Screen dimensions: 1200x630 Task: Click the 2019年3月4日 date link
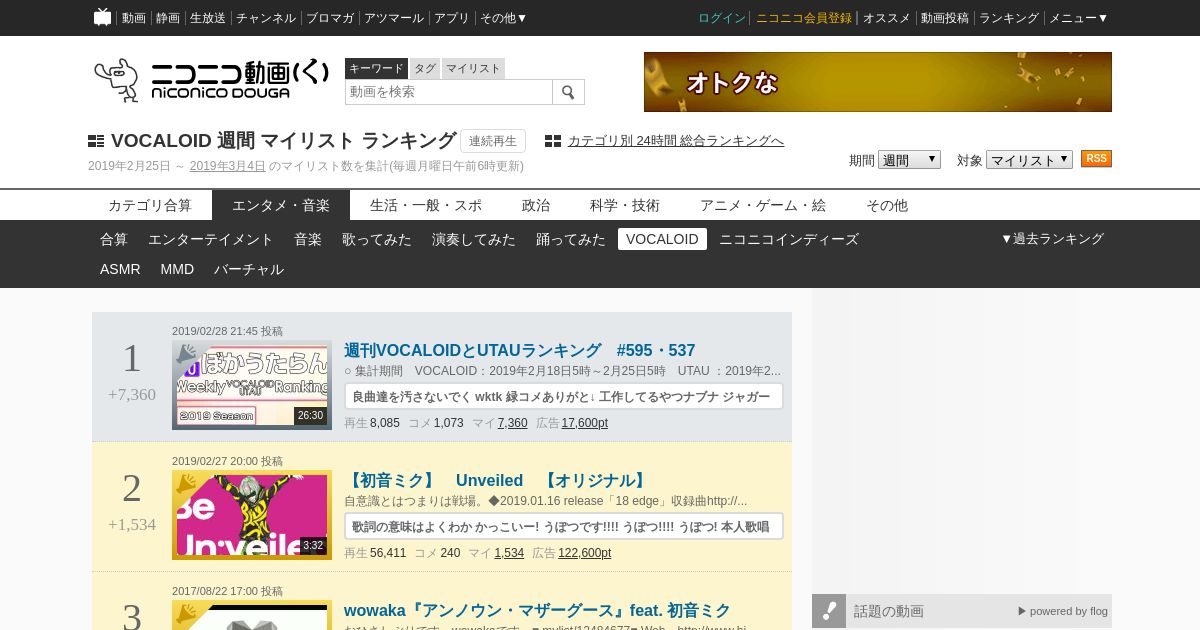point(228,166)
